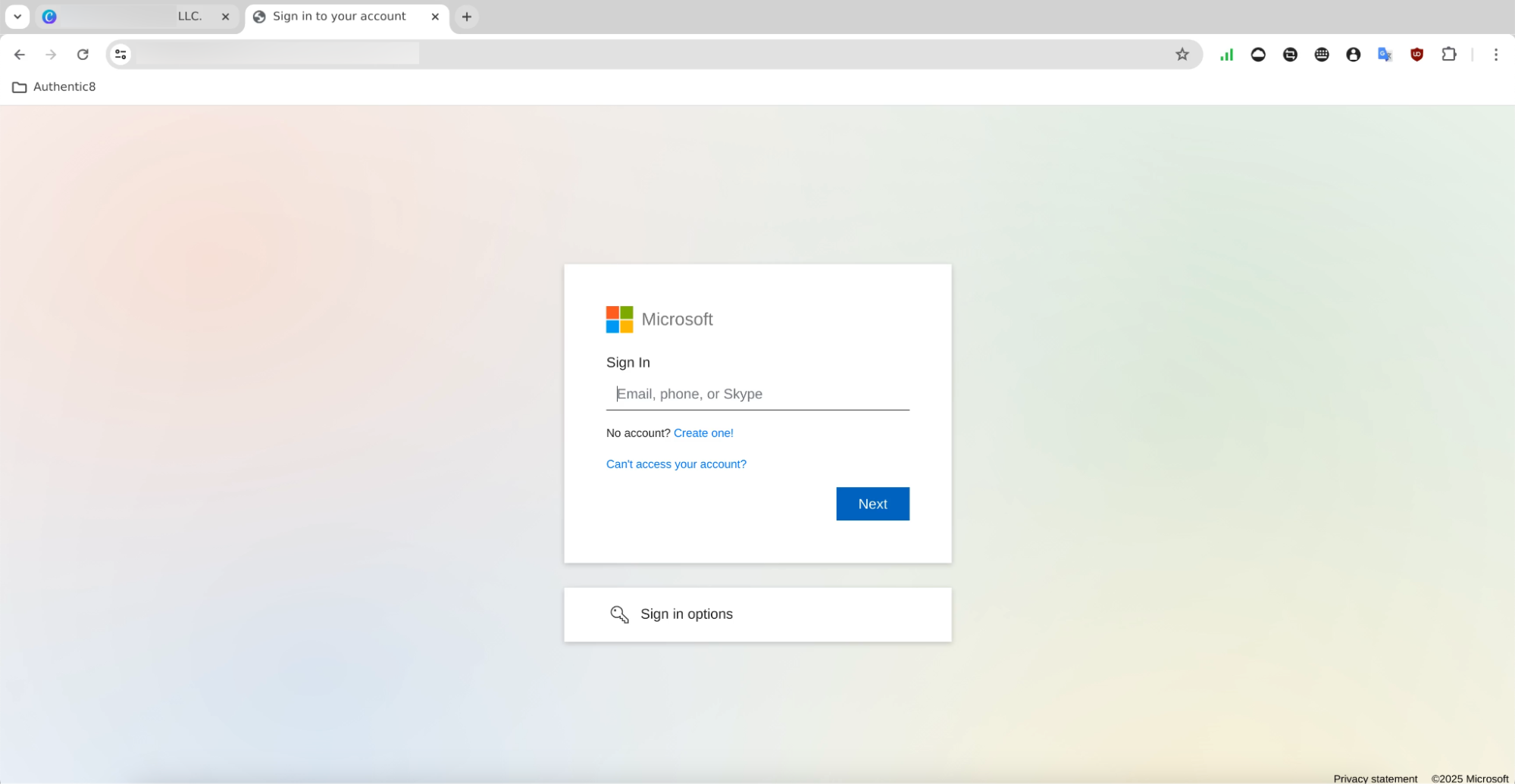Image resolution: width=1515 pixels, height=784 pixels.
Task: Go back to the previous page
Action: [x=20, y=55]
